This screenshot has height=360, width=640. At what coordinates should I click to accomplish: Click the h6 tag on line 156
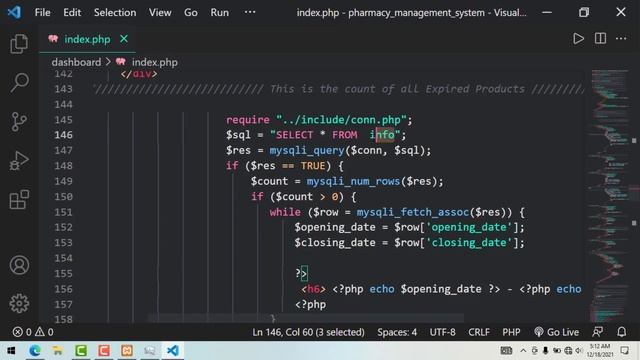pos(313,289)
